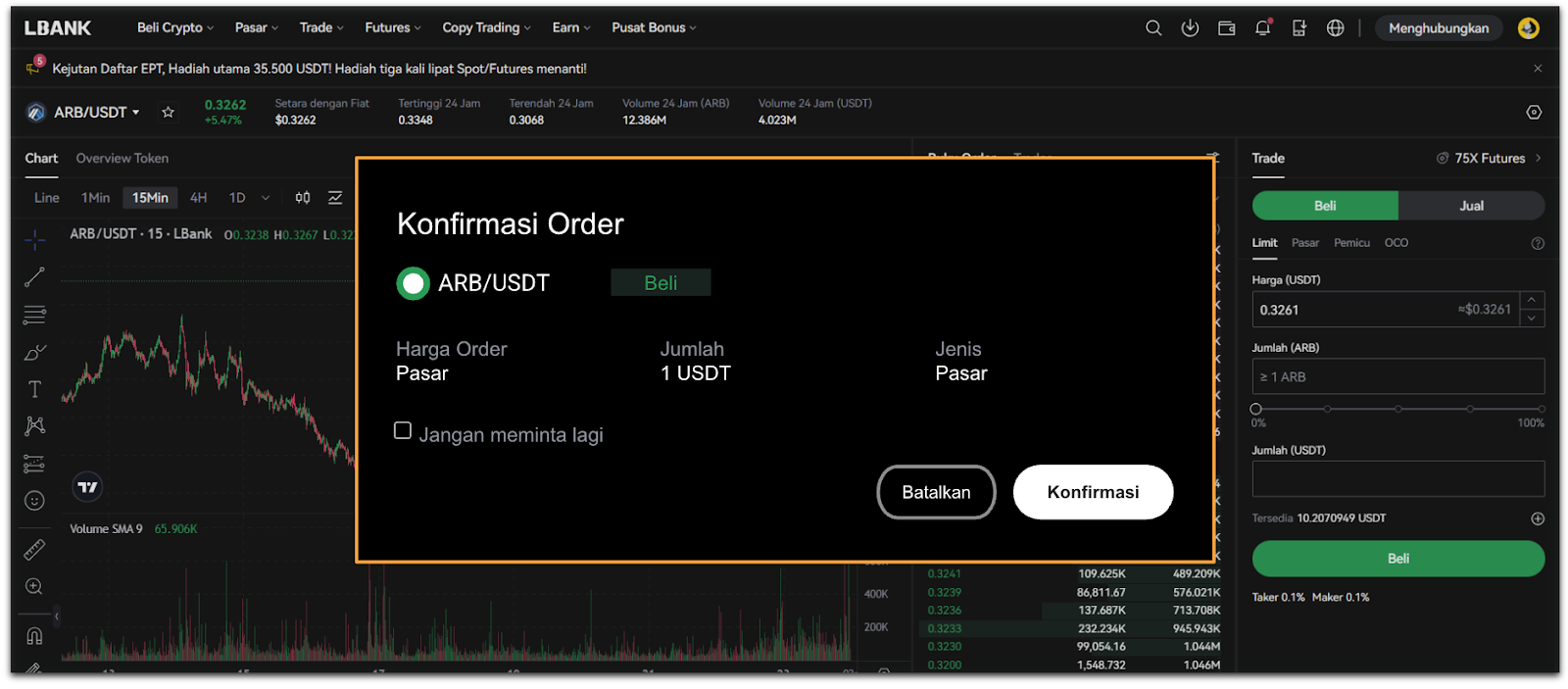Image resolution: width=1568 pixels, height=689 pixels.
Task: Expand the Earn menu
Action: click(x=571, y=27)
